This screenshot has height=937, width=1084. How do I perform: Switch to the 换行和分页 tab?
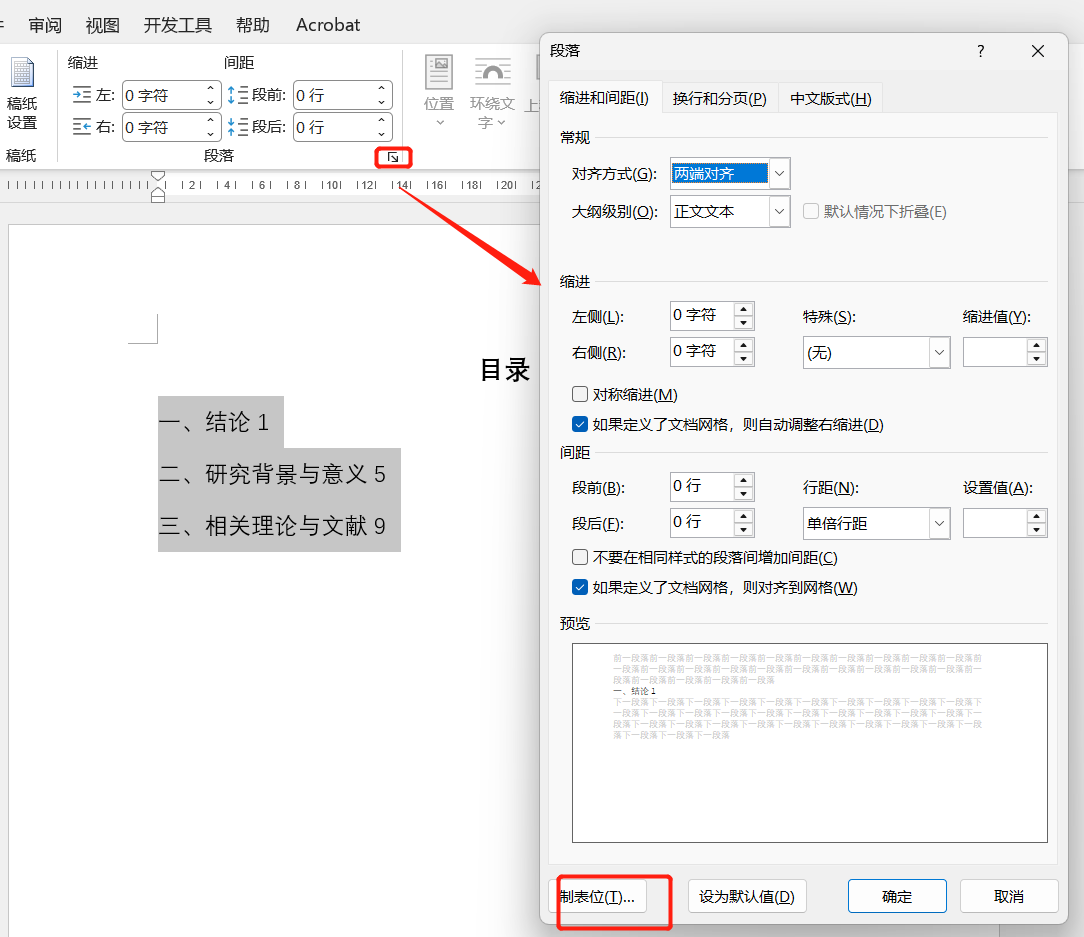tap(720, 99)
